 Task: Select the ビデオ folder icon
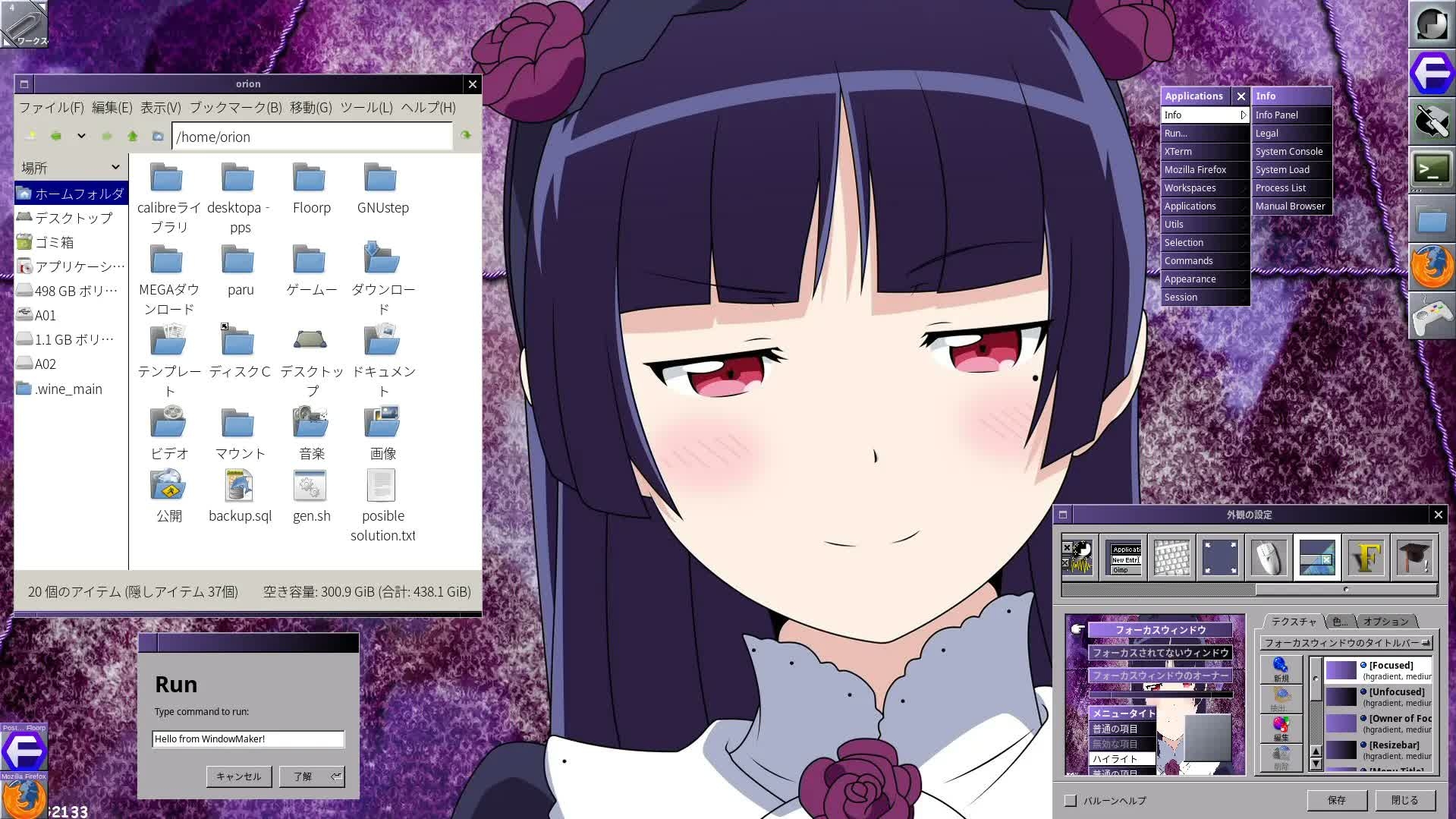167,422
